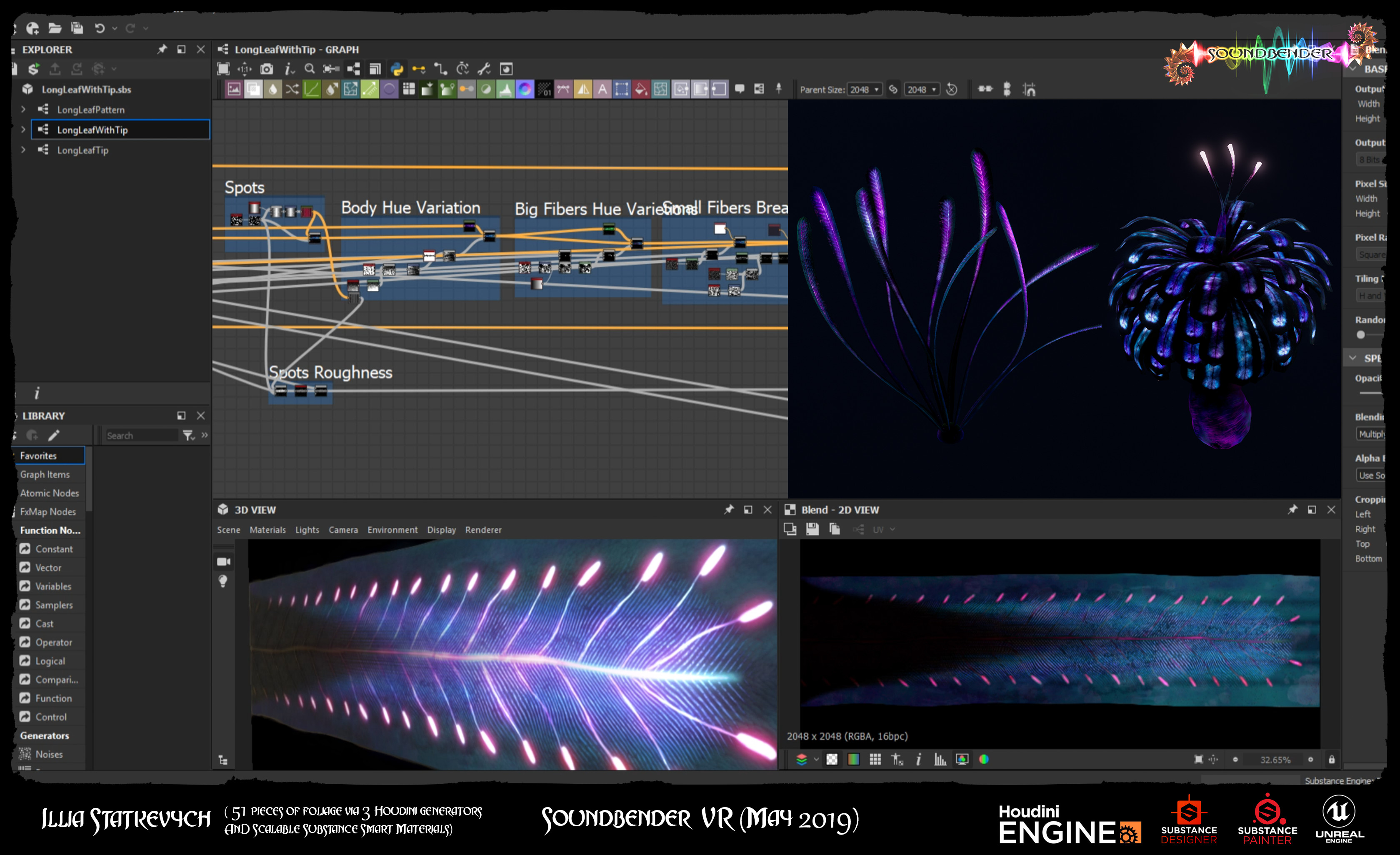
Task: Add a FX-Map node (grid icon)
Action: 408,89
